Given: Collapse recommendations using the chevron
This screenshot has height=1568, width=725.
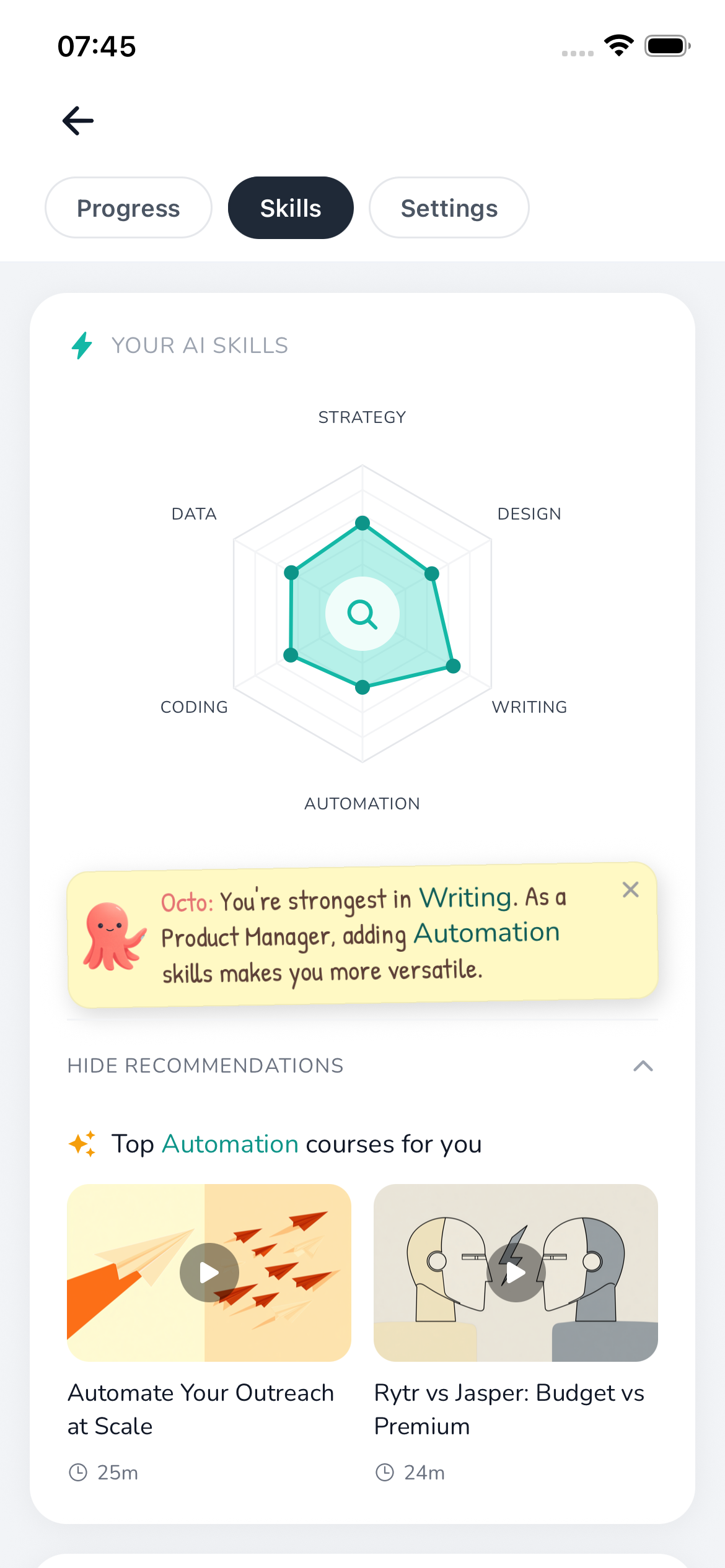Looking at the screenshot, I should coord(643,1066).
